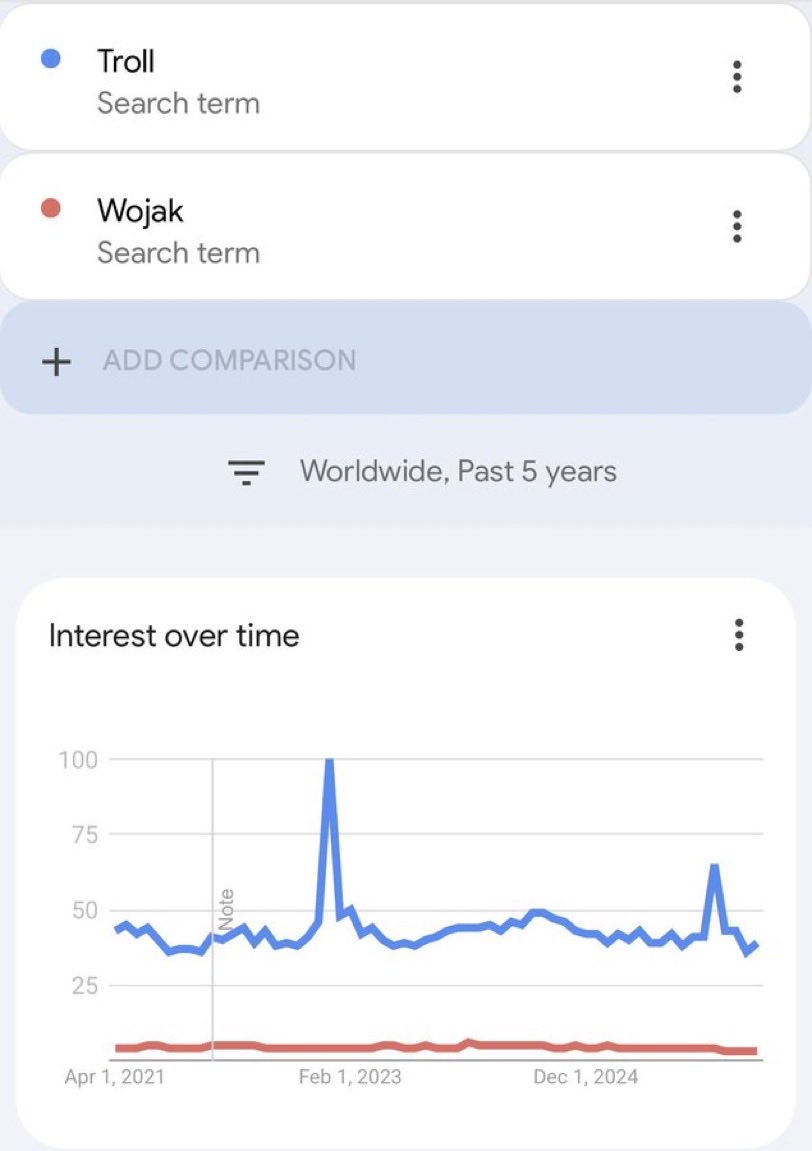Viewport: 812px width, 1151px height.
Task: Click the blue dot next to Troll
Action: 50,60
